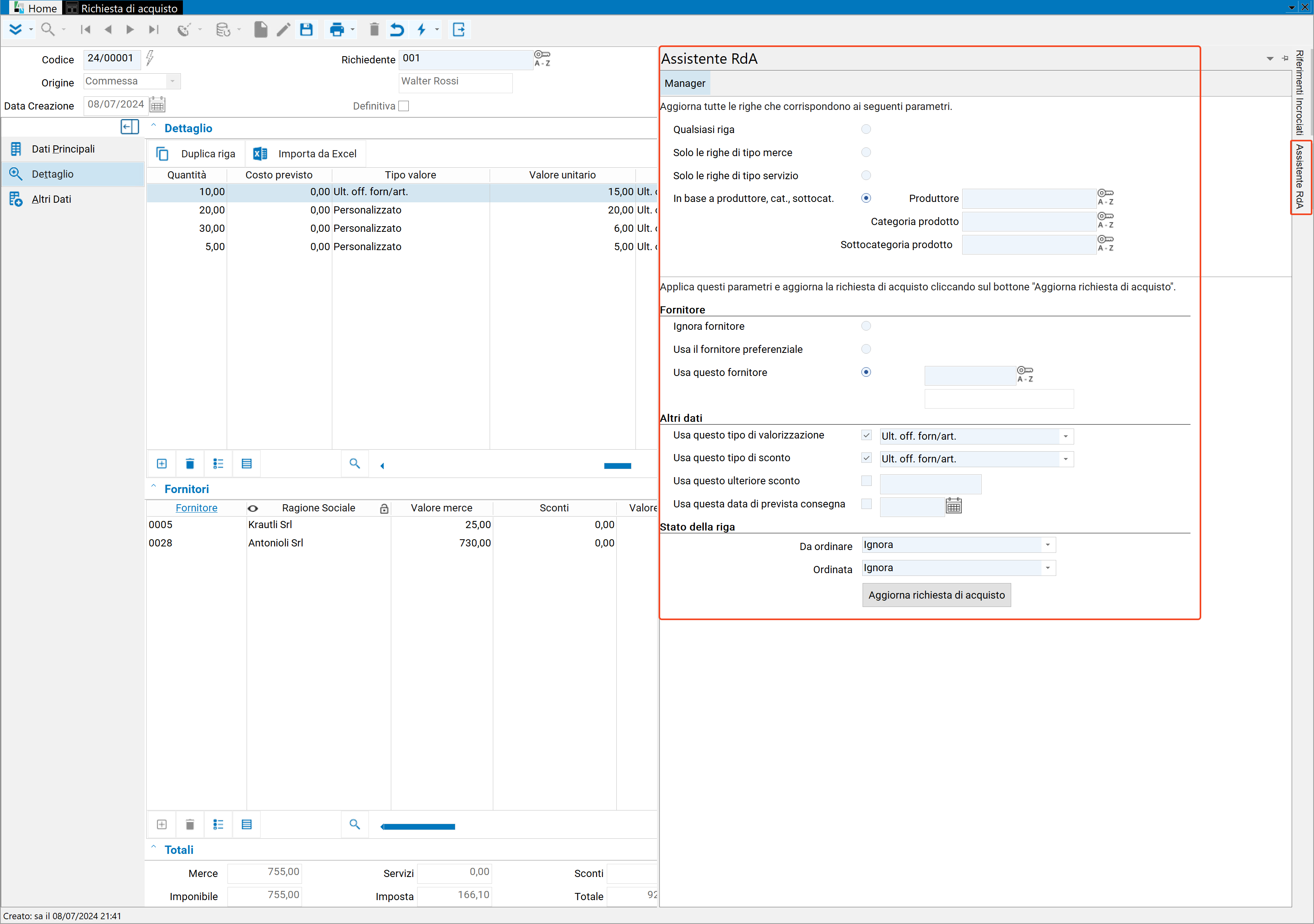This screenshot has height=924, width=1314.
Task: Create a new document
Action: tap(261, 30)
